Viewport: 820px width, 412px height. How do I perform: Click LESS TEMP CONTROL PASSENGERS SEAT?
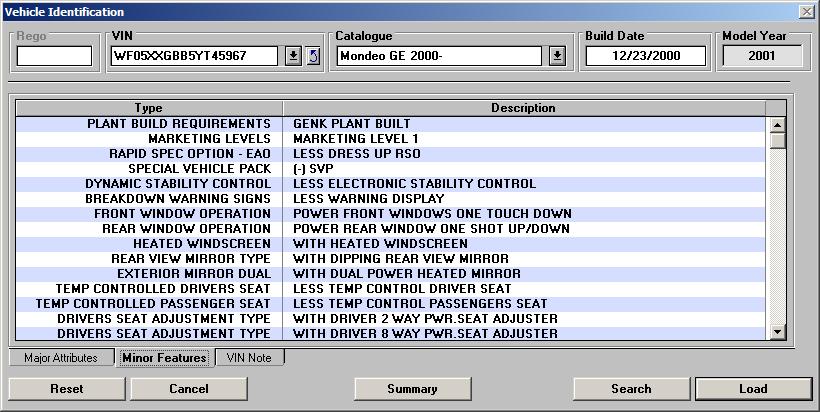(420, 304)
